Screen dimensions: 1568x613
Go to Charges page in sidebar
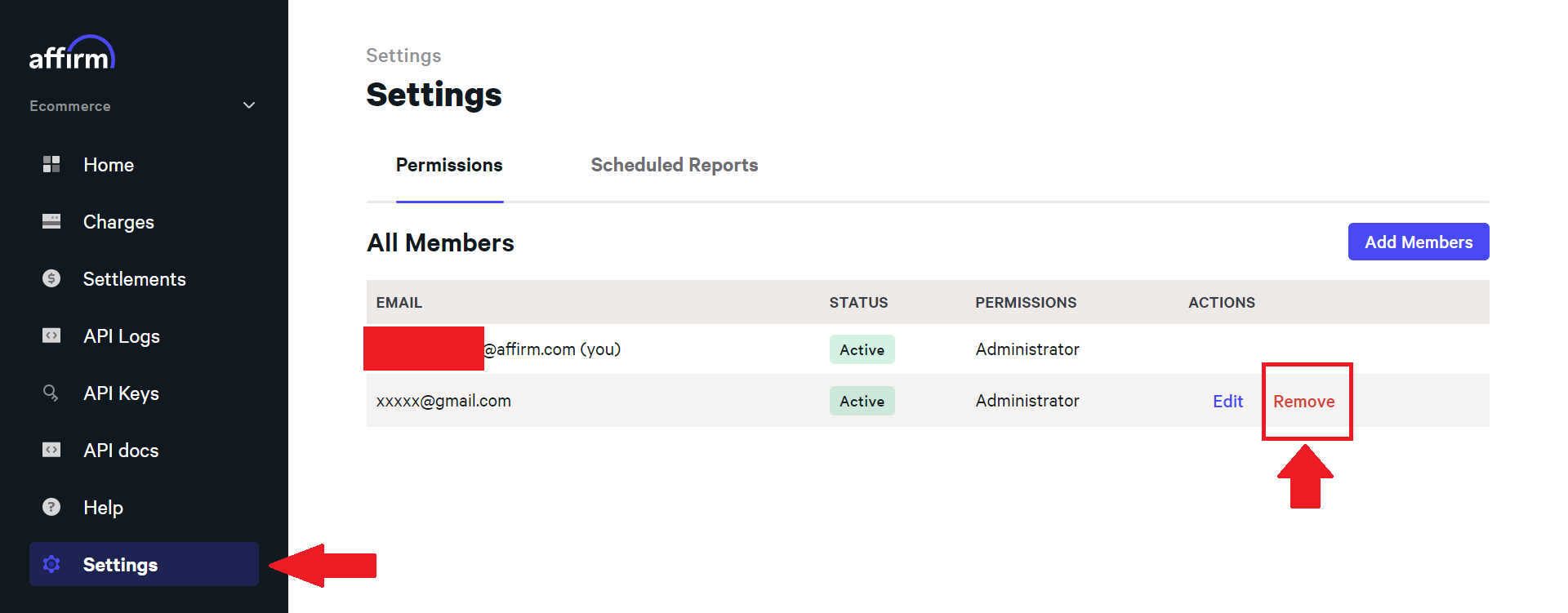click(x=118, y=222)
